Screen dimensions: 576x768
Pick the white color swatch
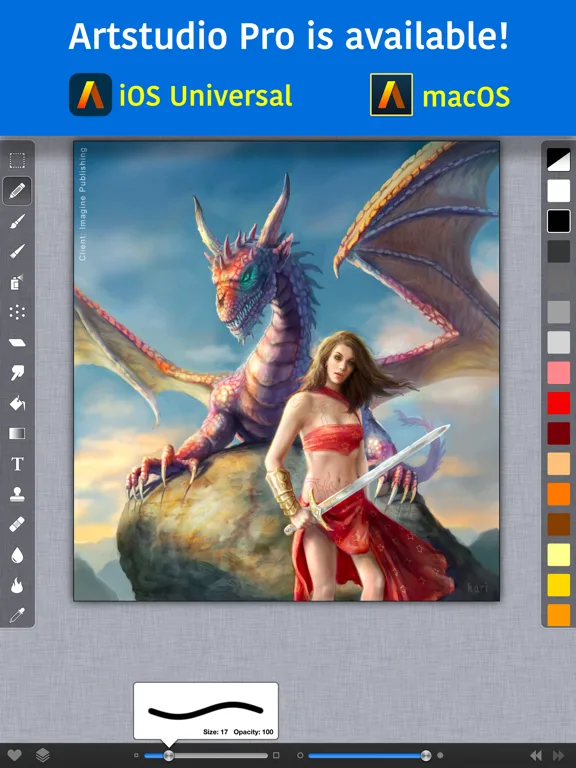point(558,191)
